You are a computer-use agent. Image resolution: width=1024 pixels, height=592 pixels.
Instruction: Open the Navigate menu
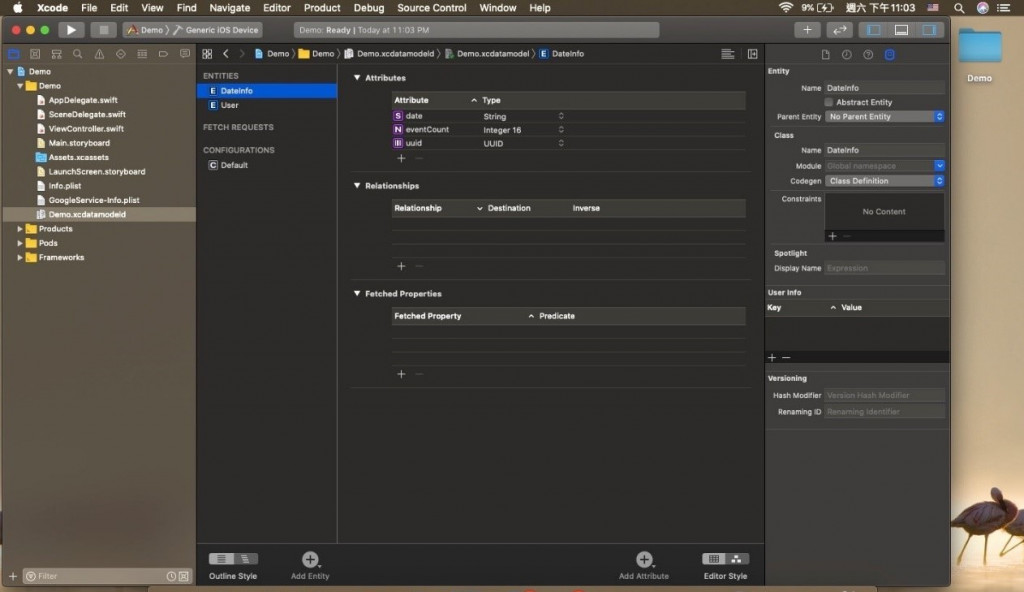[x=229, y=8]
